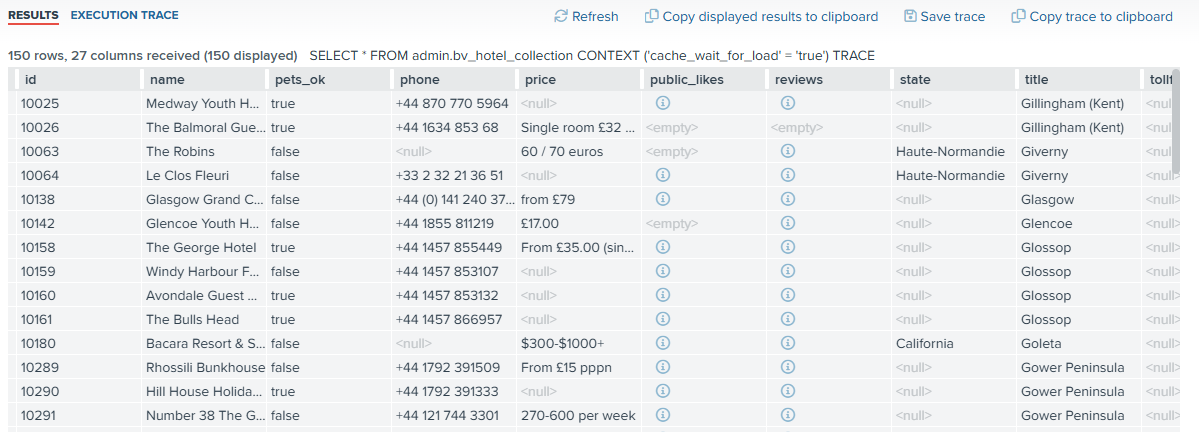Click Copy trace to clipboard text
This screenshot has height=432, width=1199.
click(x=1100, y=17)
